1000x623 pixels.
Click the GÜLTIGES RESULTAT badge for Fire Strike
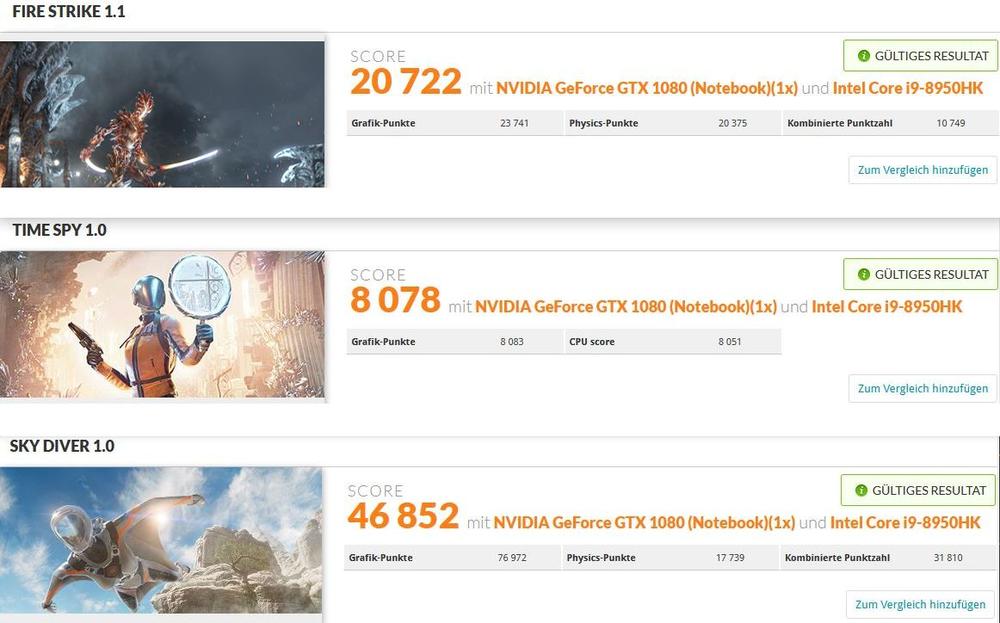(920, 56)
